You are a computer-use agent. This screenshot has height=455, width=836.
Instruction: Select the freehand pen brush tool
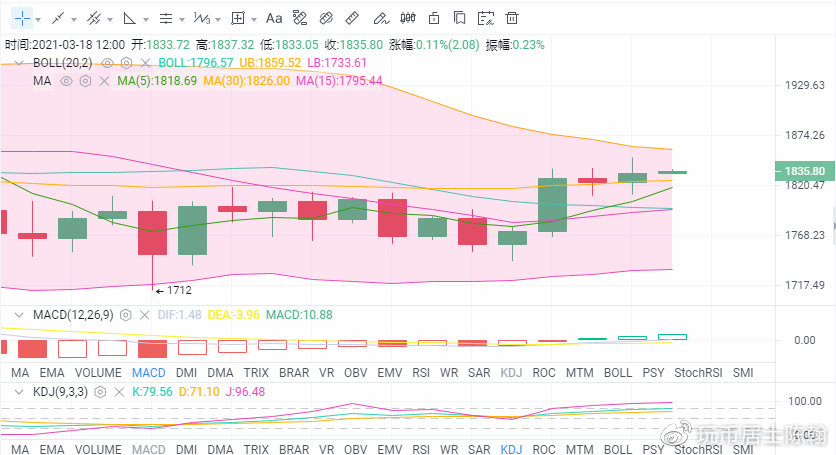381,19
